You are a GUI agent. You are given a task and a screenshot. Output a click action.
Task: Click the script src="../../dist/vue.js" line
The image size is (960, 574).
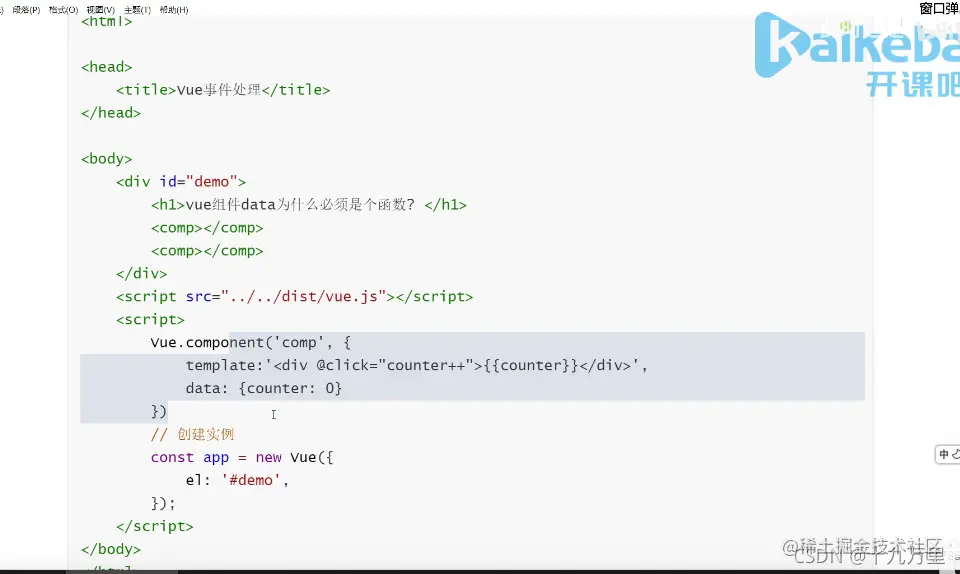[x=294, y=297]
